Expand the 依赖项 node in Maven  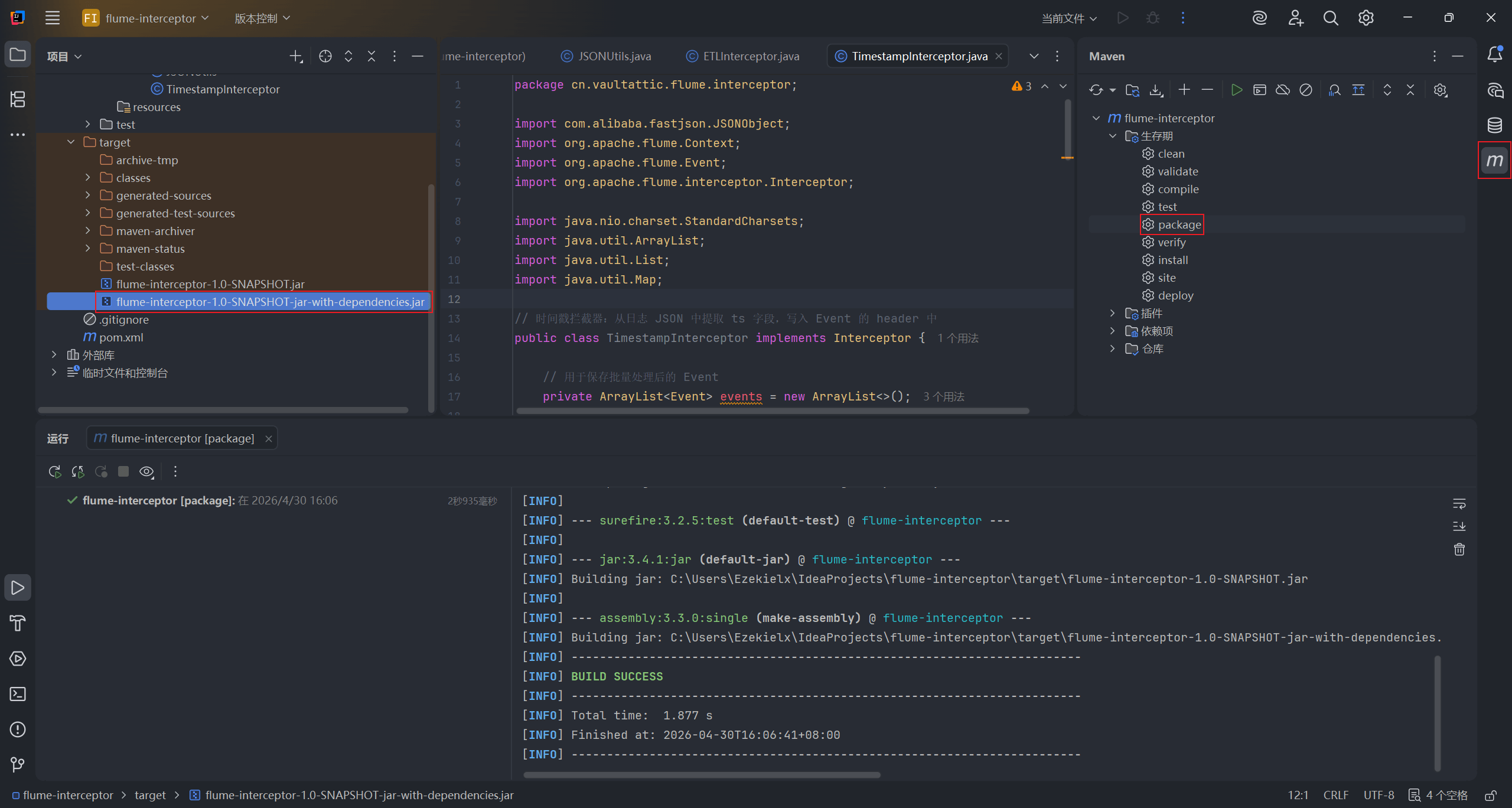pos(1113,331)
